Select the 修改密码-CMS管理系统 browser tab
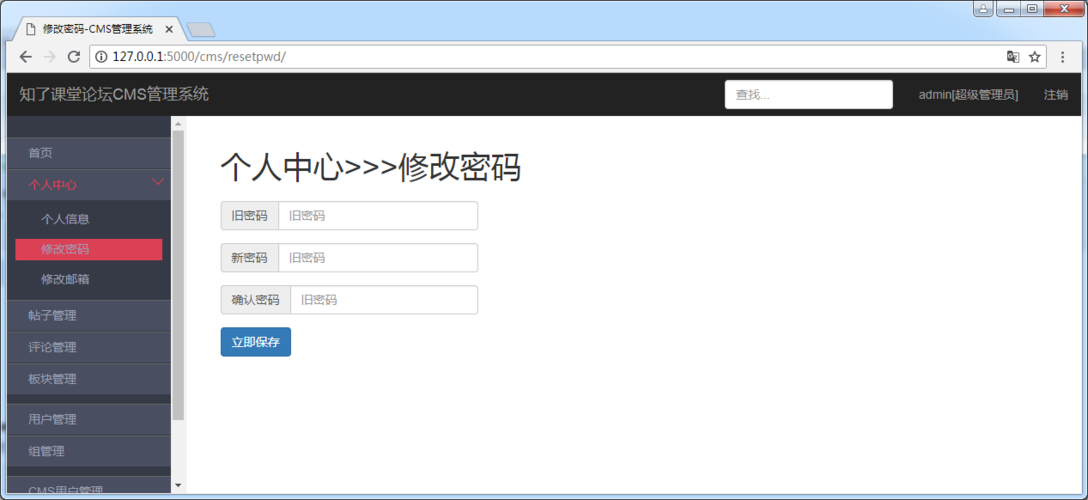This screenshot has height=500, width=1088. (97, 29)
